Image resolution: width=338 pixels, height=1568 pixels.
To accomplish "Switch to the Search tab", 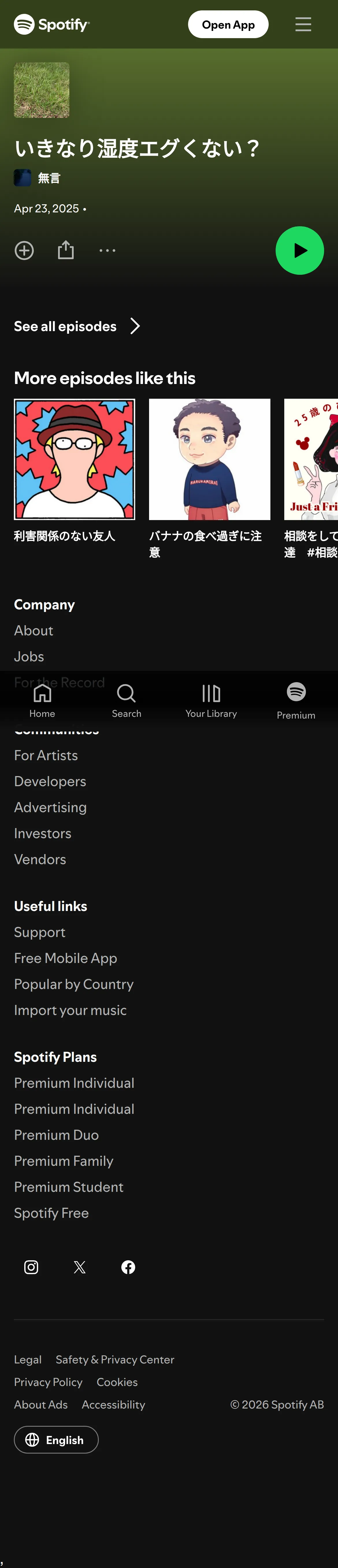I will (x=127, y=700).
